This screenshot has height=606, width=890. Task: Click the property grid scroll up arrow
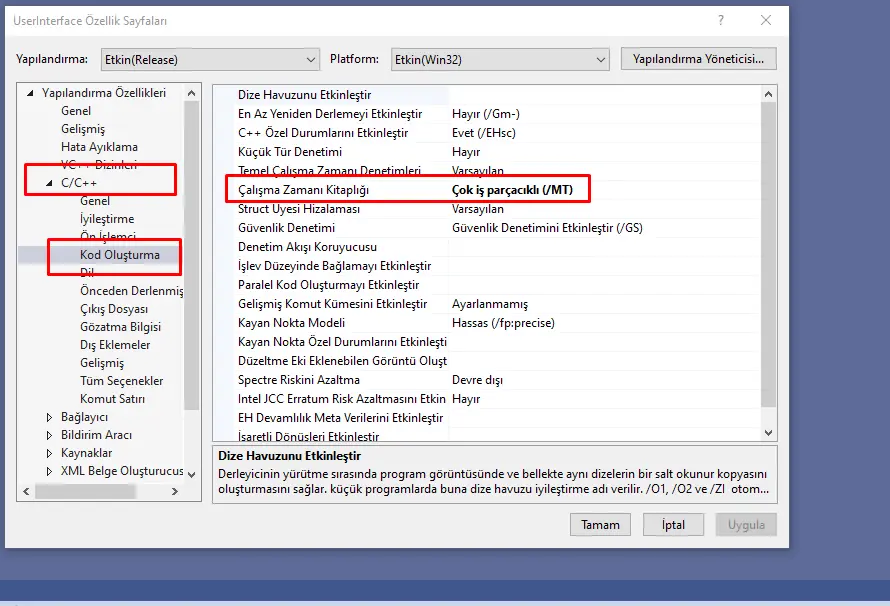(769, 94)
